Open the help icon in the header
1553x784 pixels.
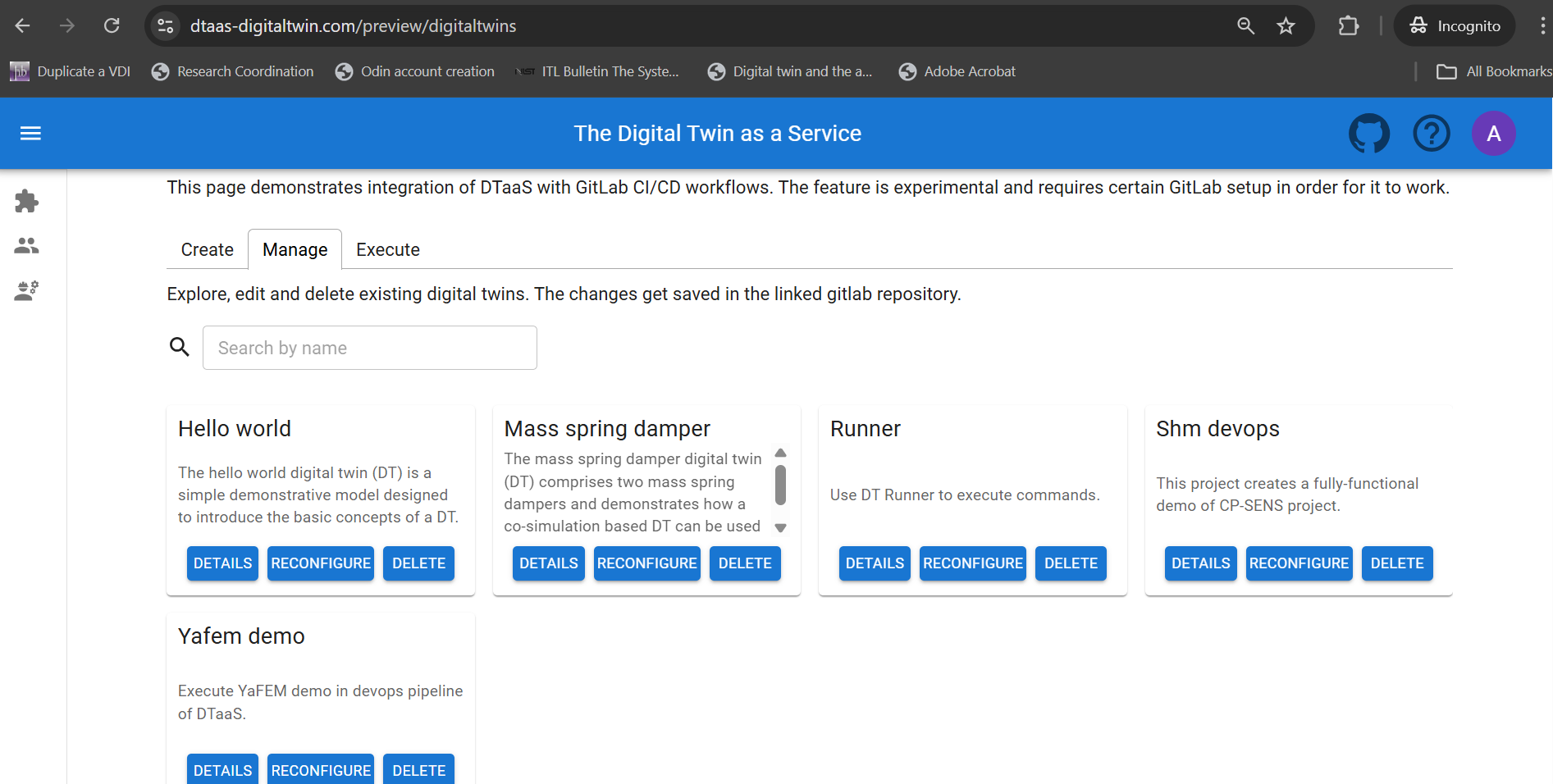coord(1432,133)
